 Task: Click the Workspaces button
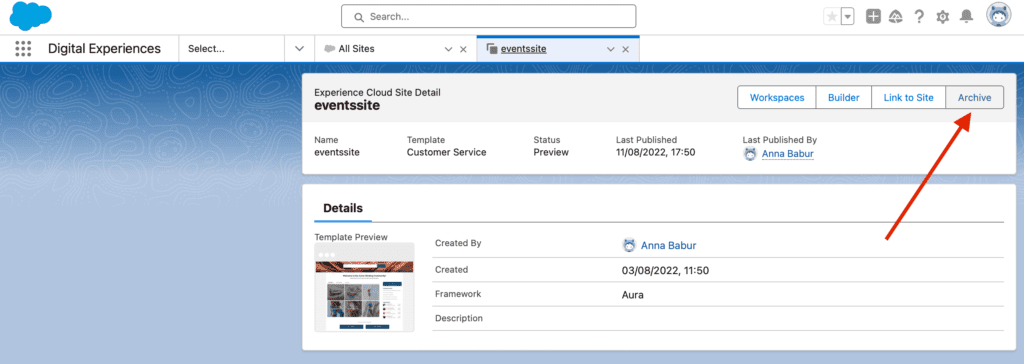(x=776, y=97)
